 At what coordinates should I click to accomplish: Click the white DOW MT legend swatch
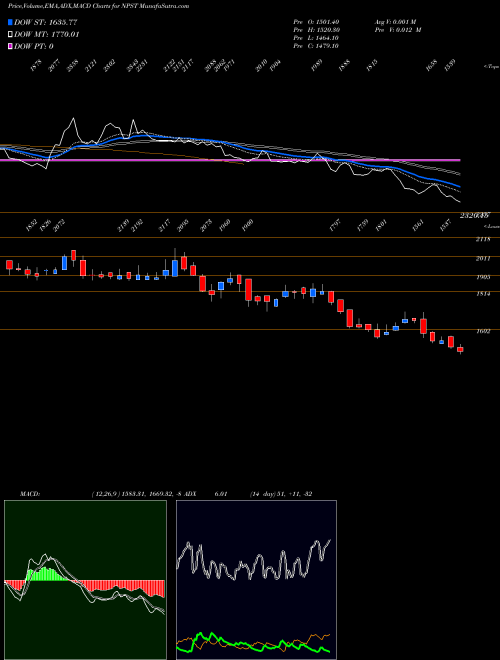[10, 34]
